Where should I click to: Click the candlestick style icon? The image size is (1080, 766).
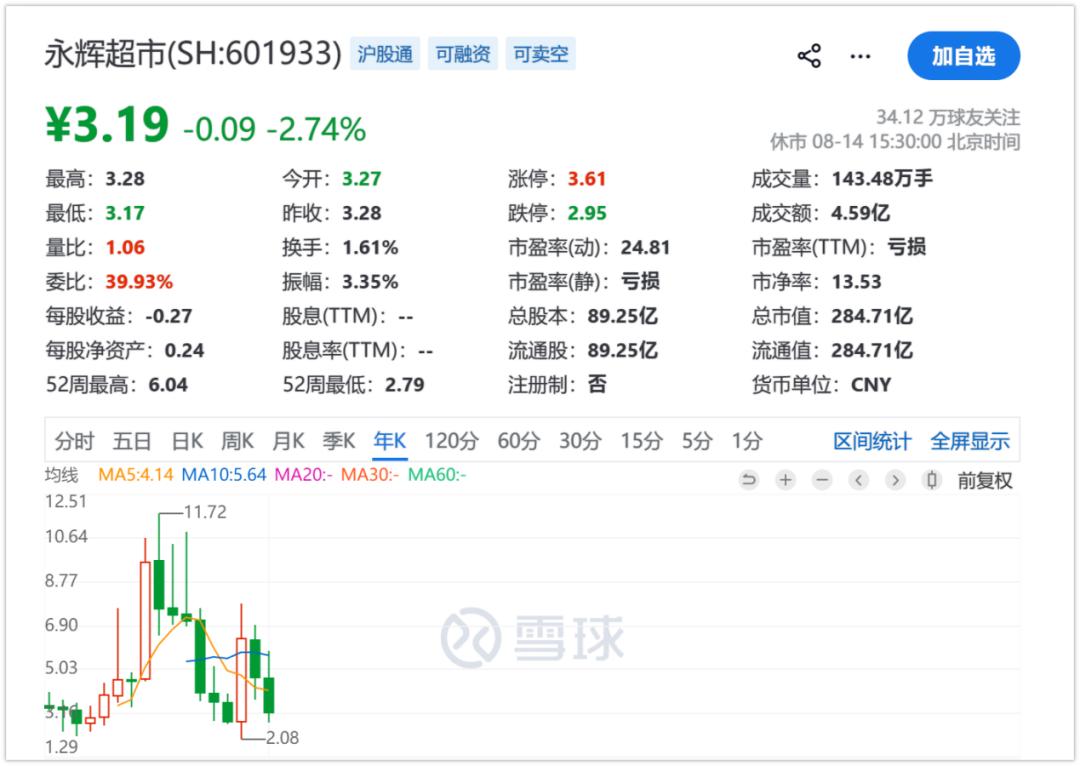click(931, 479)
